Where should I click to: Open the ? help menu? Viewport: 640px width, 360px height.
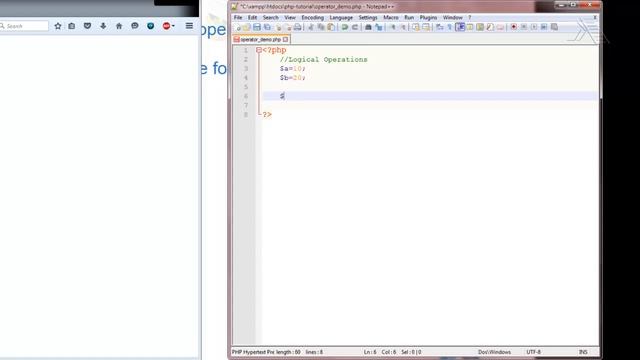469,18
